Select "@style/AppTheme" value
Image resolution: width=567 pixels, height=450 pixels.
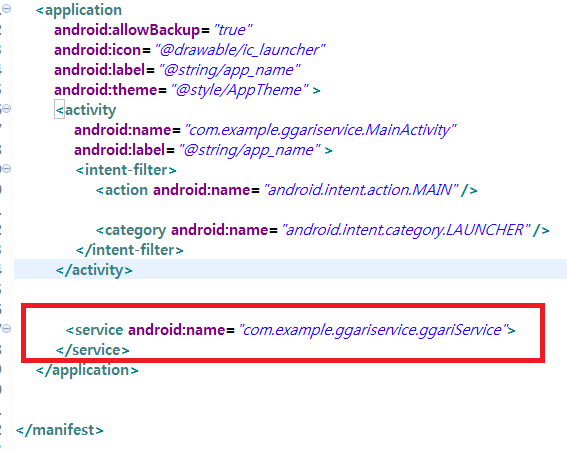239,90
